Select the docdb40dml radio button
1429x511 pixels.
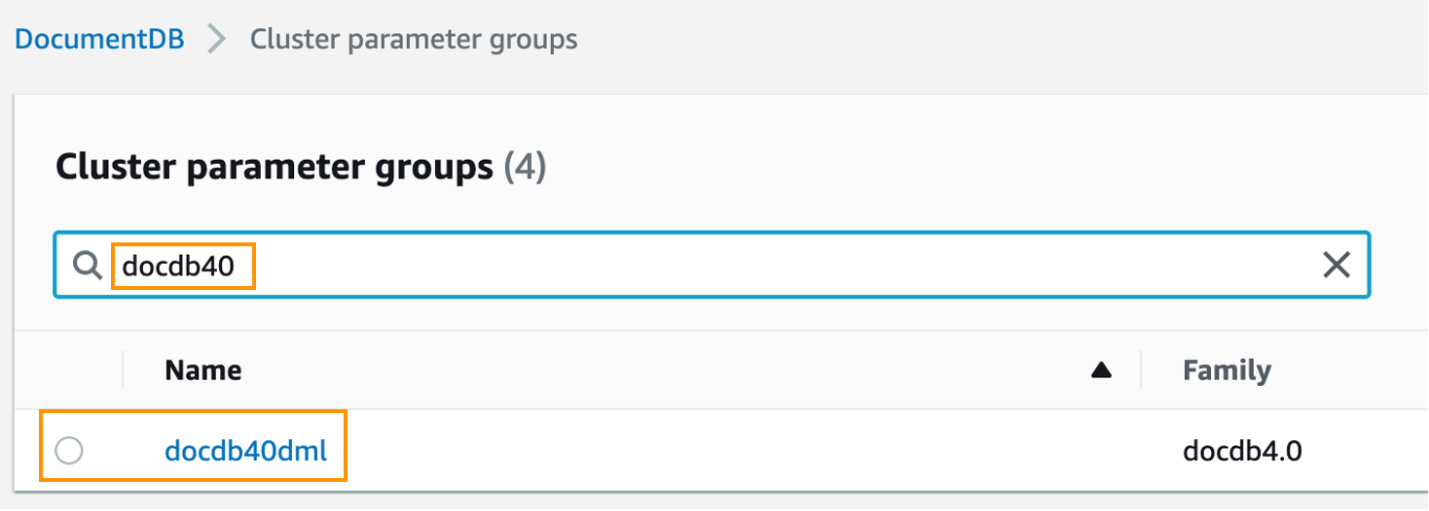pyautogui.click(x=69, y=451)
